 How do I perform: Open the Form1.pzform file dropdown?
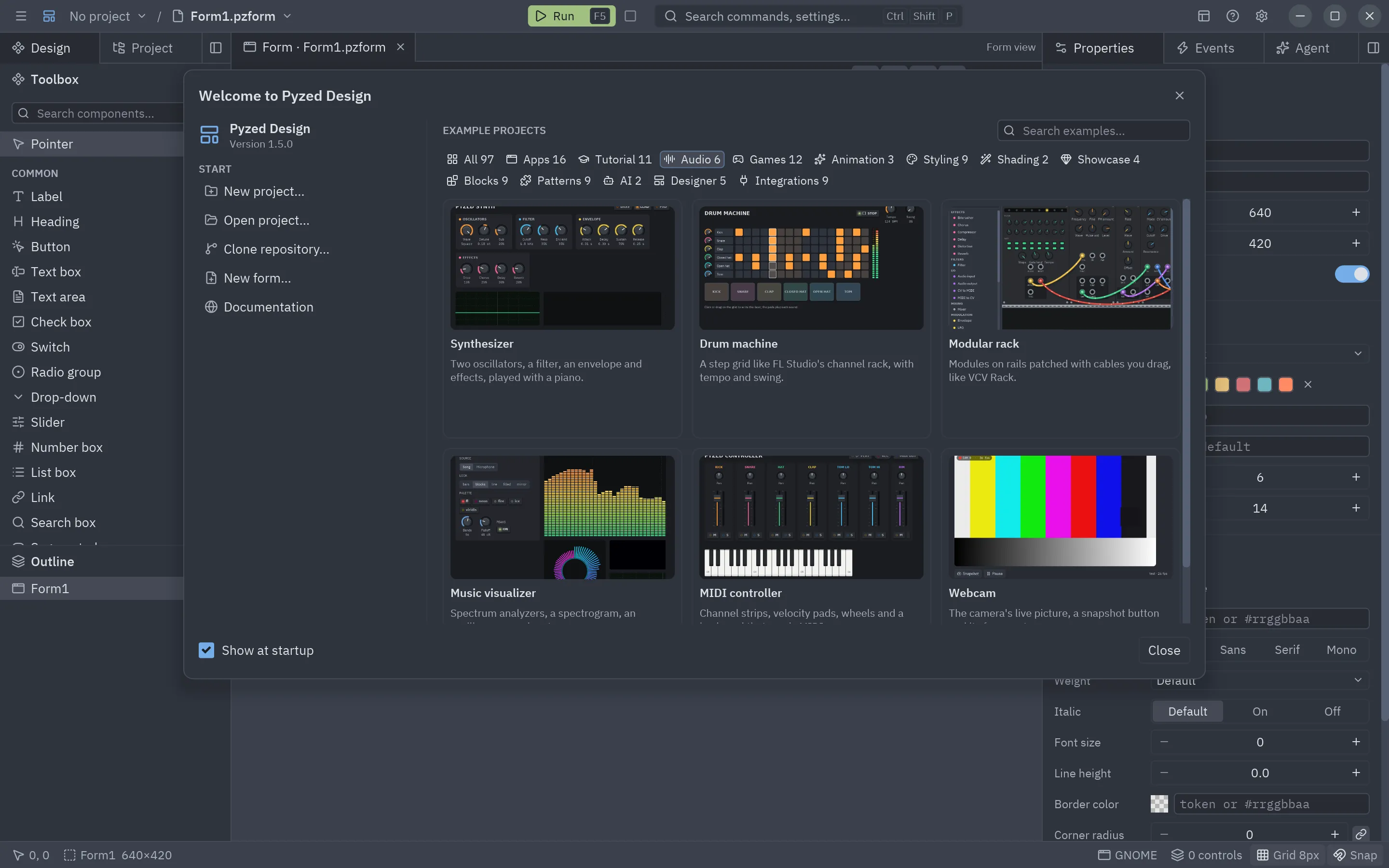click(x=232, y=16)
